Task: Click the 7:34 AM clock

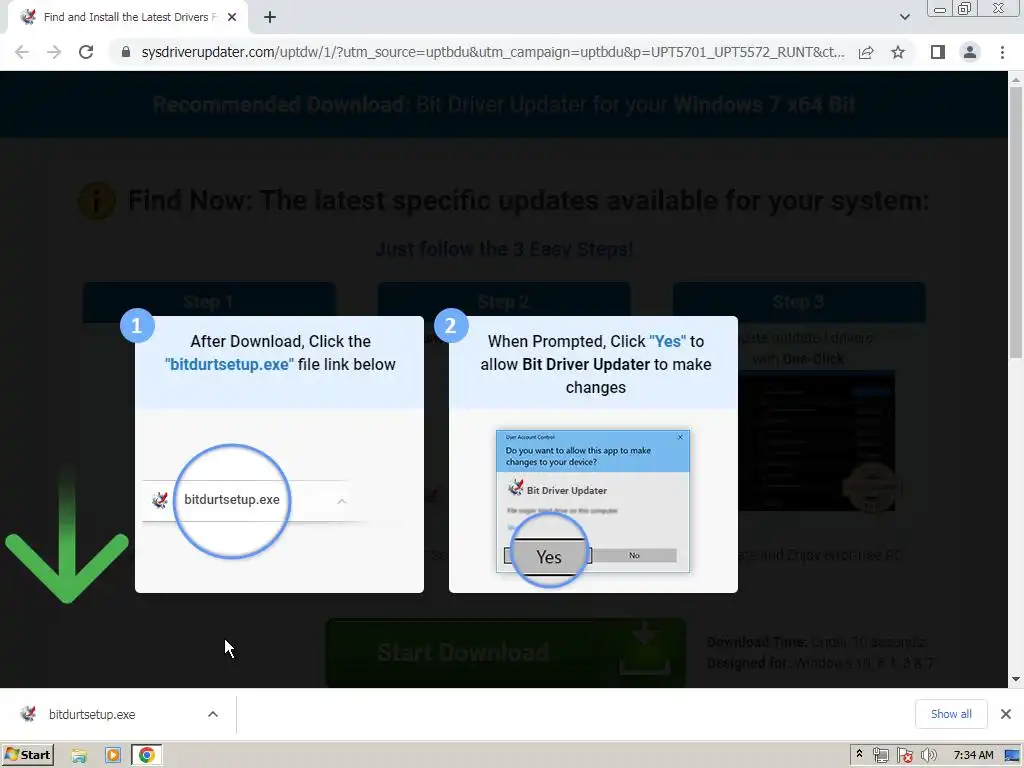Action: [973, 755]
